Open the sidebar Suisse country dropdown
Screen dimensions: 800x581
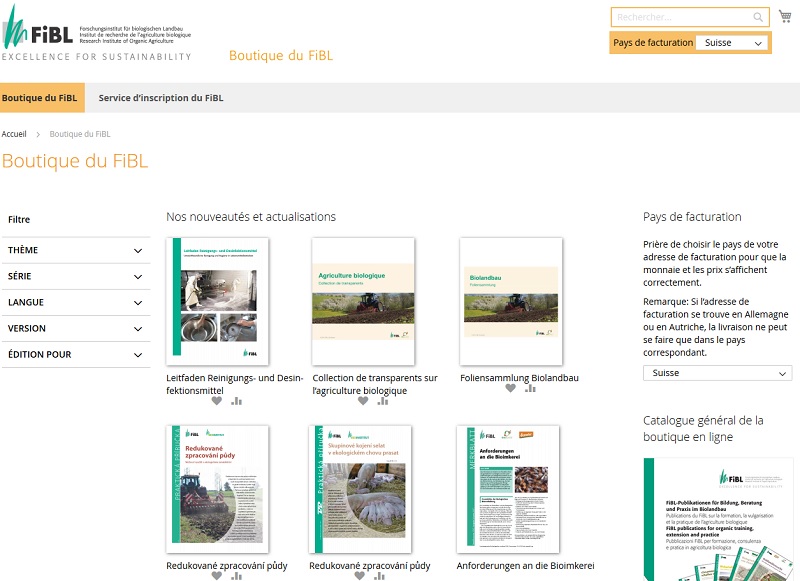[x=717, y=373]
